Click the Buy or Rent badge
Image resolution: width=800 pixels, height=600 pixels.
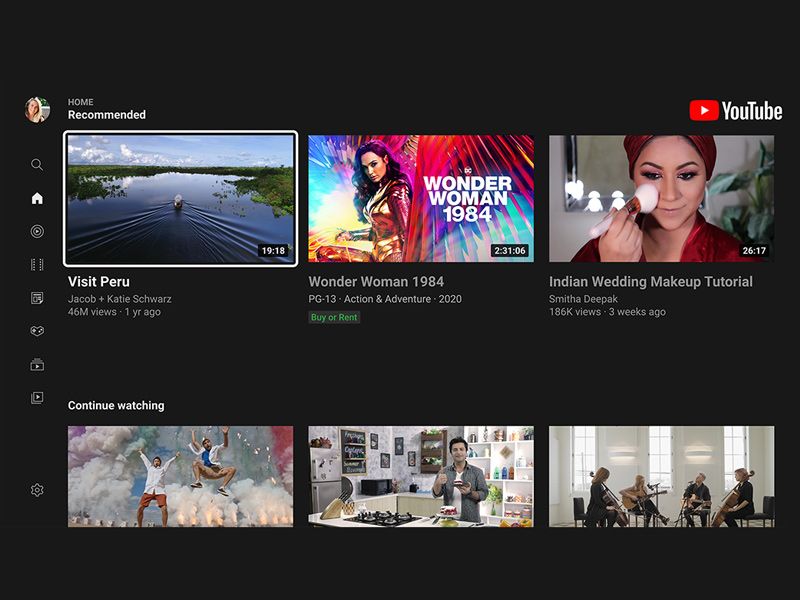coord(334,317)
